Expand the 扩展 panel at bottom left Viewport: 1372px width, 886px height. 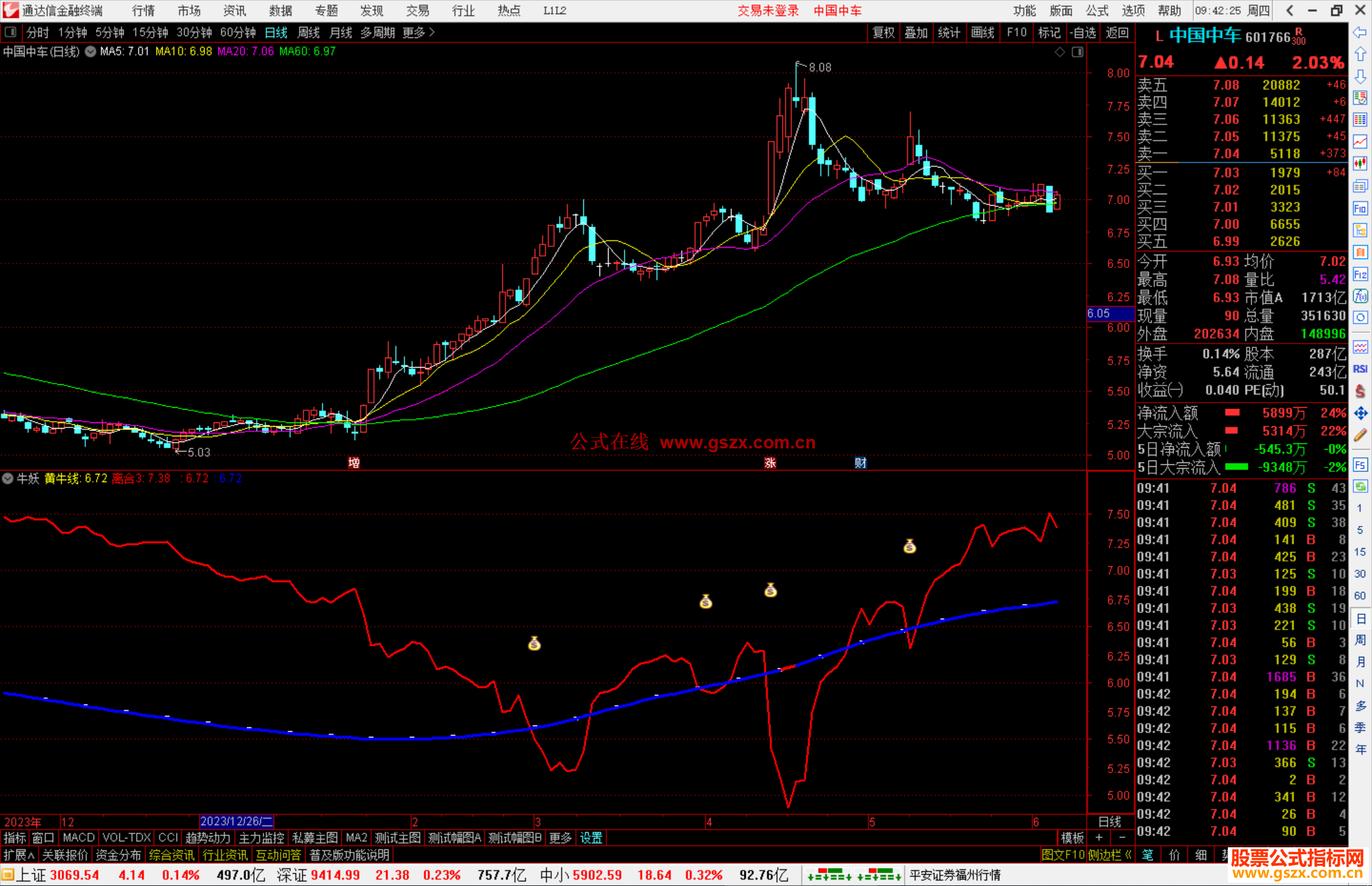click(x=19, y=855)
